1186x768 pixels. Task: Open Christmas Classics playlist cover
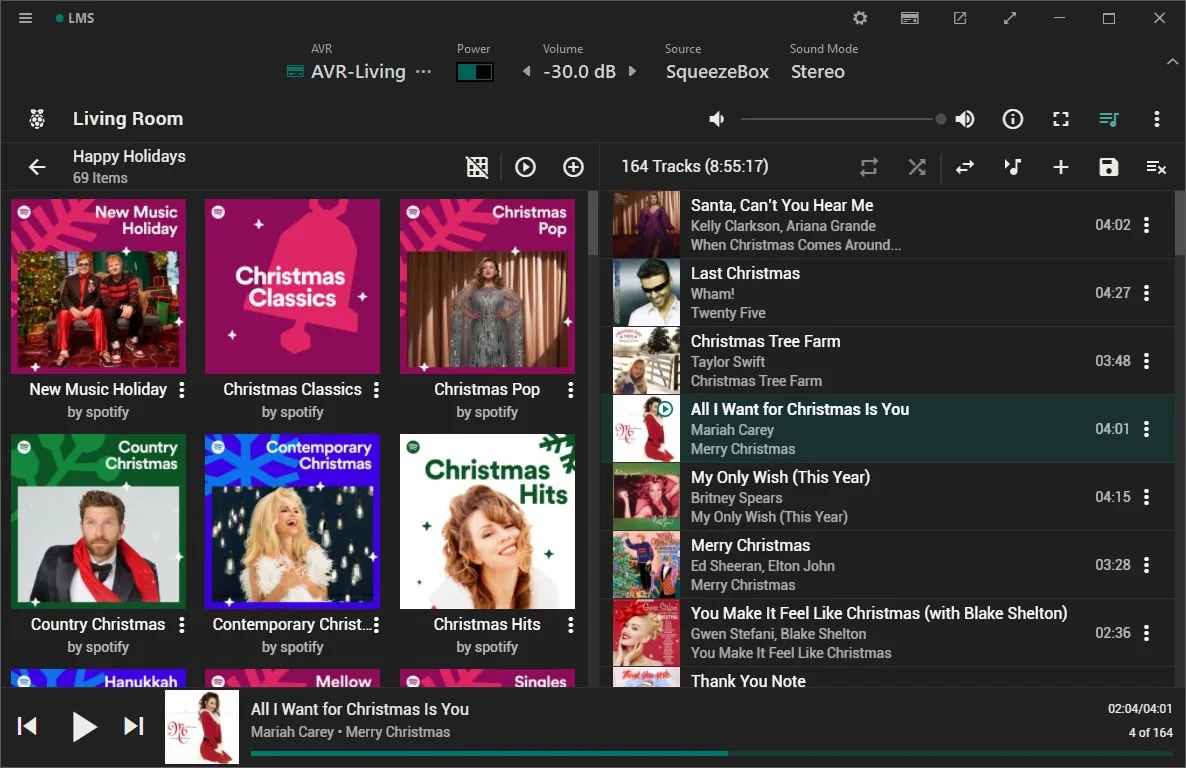pyautogui.click(x=293, y=286)
